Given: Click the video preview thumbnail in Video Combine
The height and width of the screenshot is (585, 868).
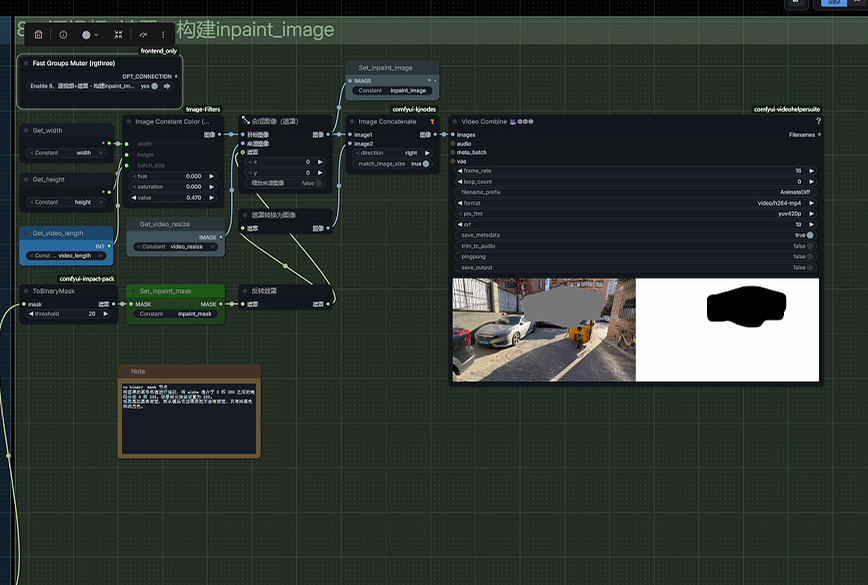Looking at the screenshot, I should 635,330.
